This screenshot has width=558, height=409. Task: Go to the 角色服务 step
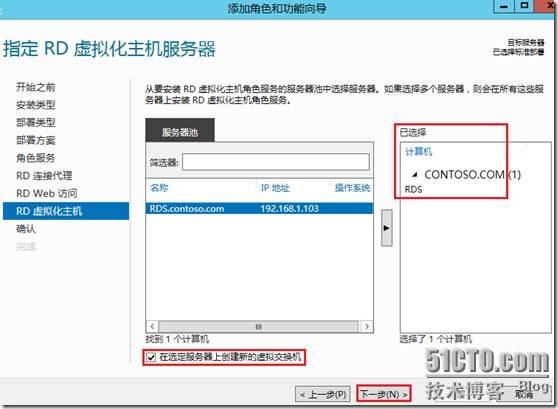click(36, 158)
